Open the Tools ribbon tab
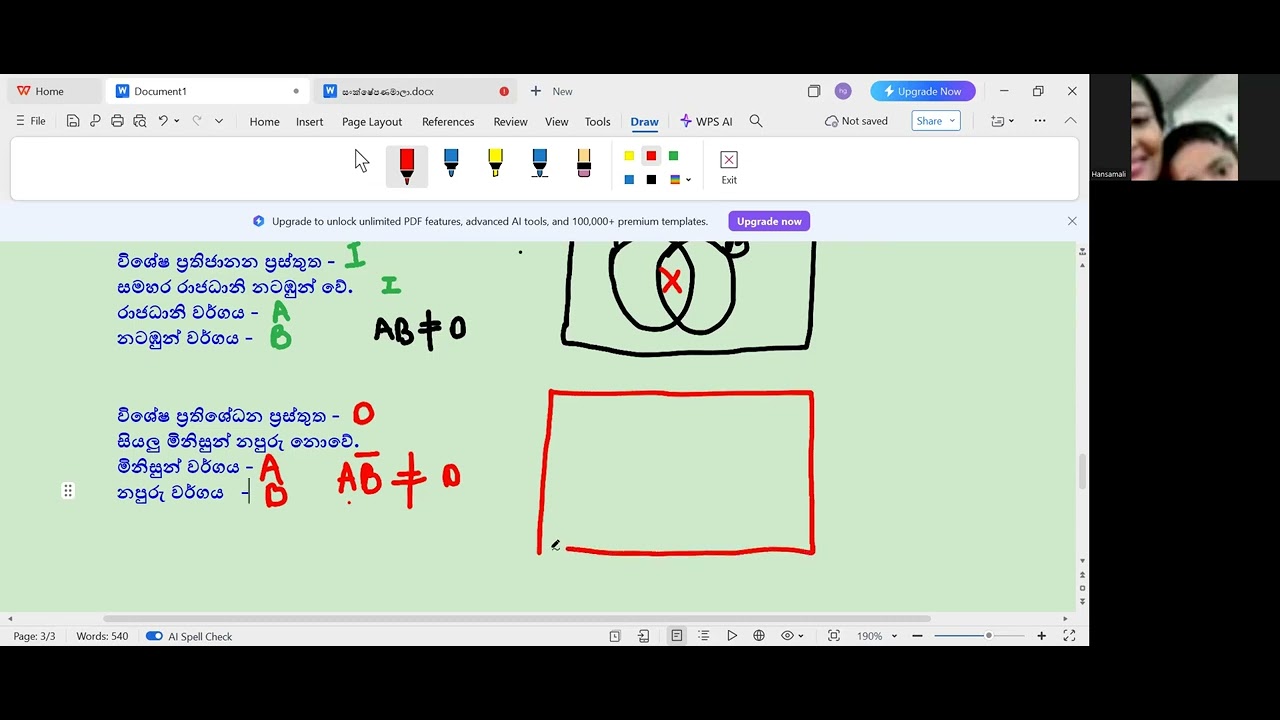This screenshot has height=720, width=1280. 597,121
